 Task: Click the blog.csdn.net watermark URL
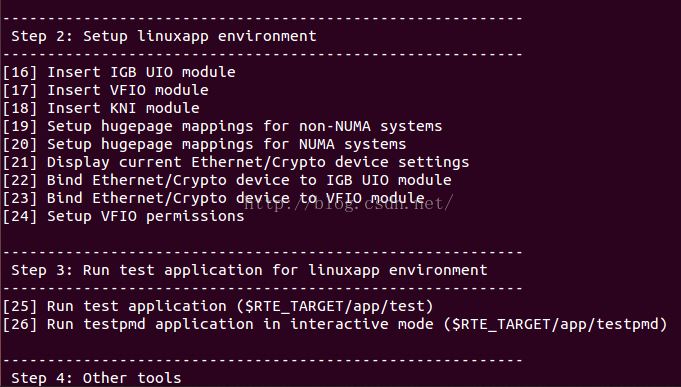click(349, 203)
